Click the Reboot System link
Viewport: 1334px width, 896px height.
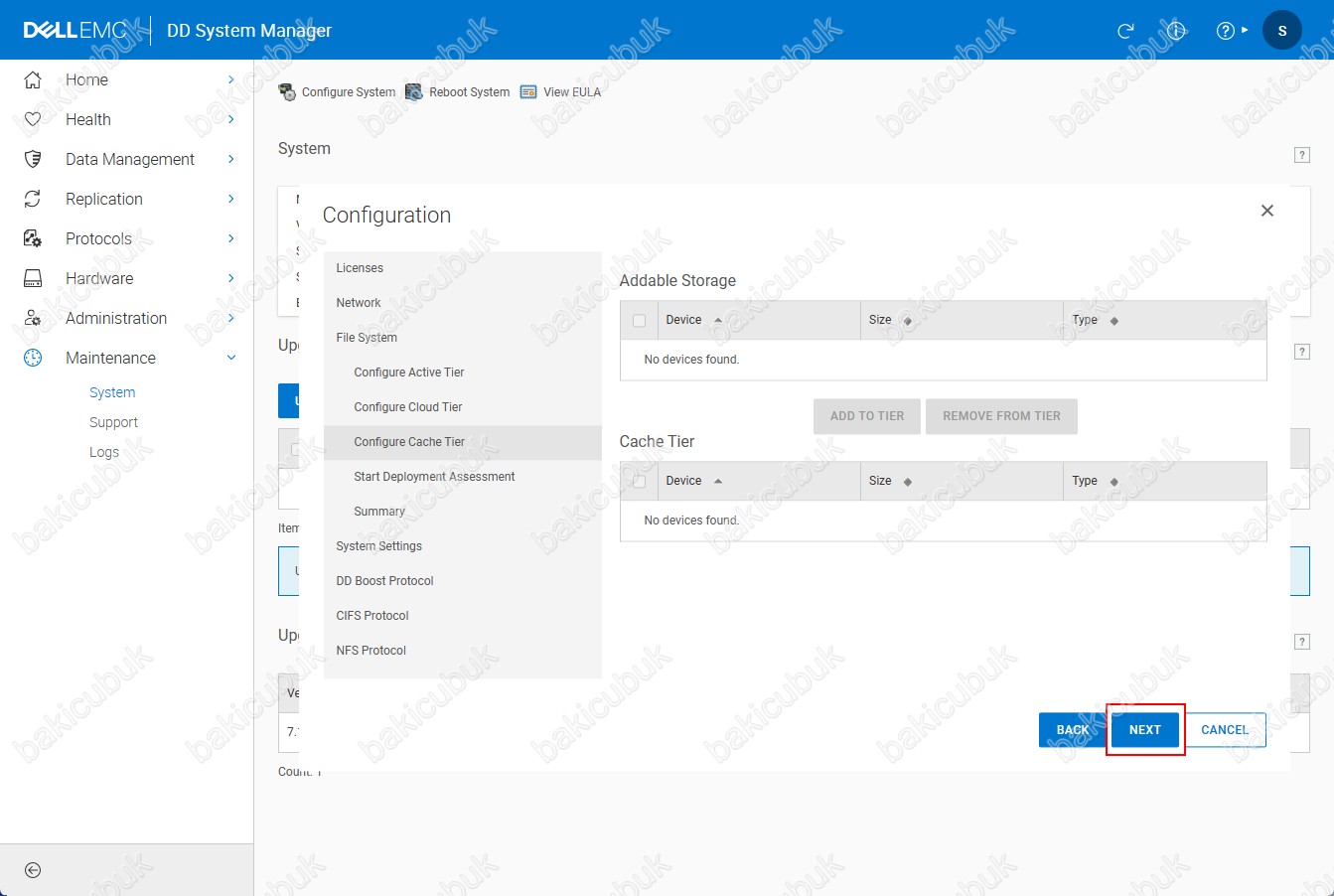(x=470, y=92)
